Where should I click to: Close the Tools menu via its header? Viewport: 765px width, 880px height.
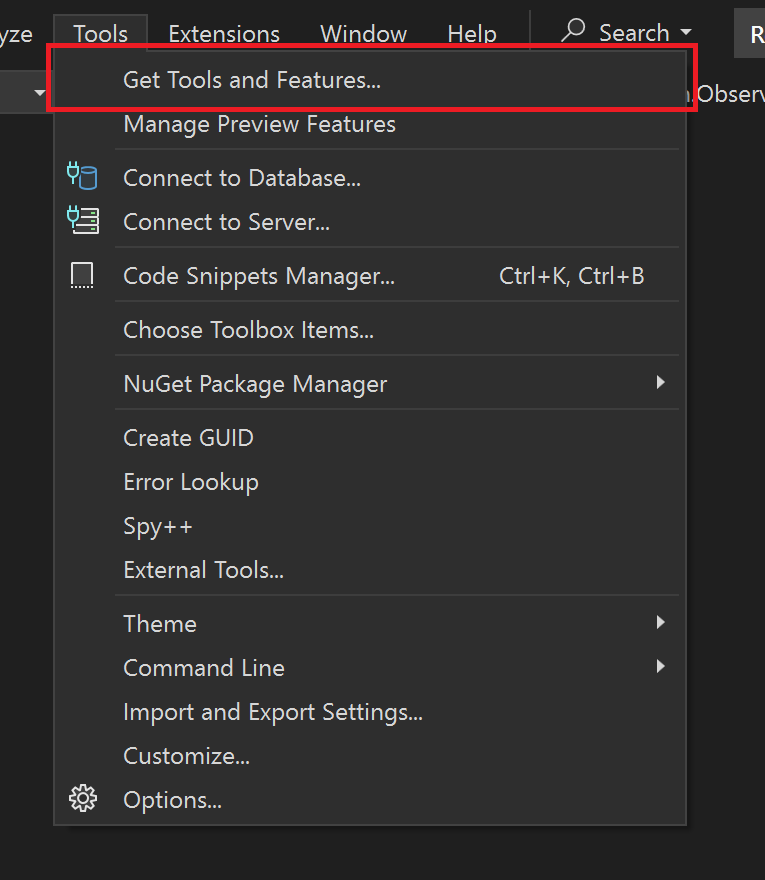[100, 34]
